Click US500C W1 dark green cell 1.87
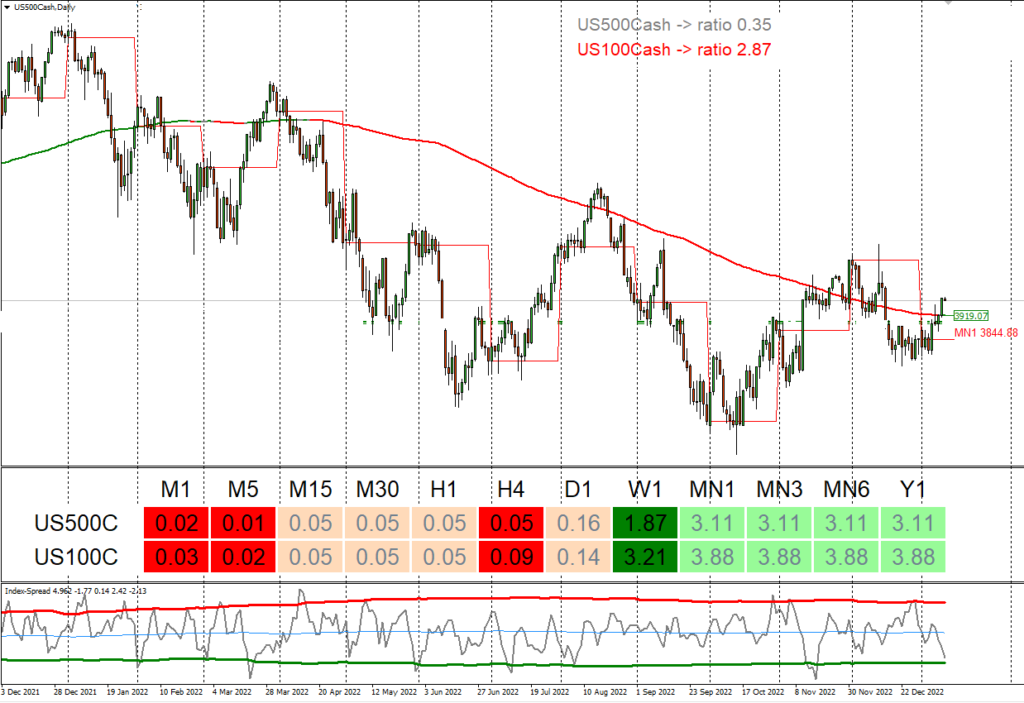Viewport: 1024px width, 703px height. click(645, 523)
